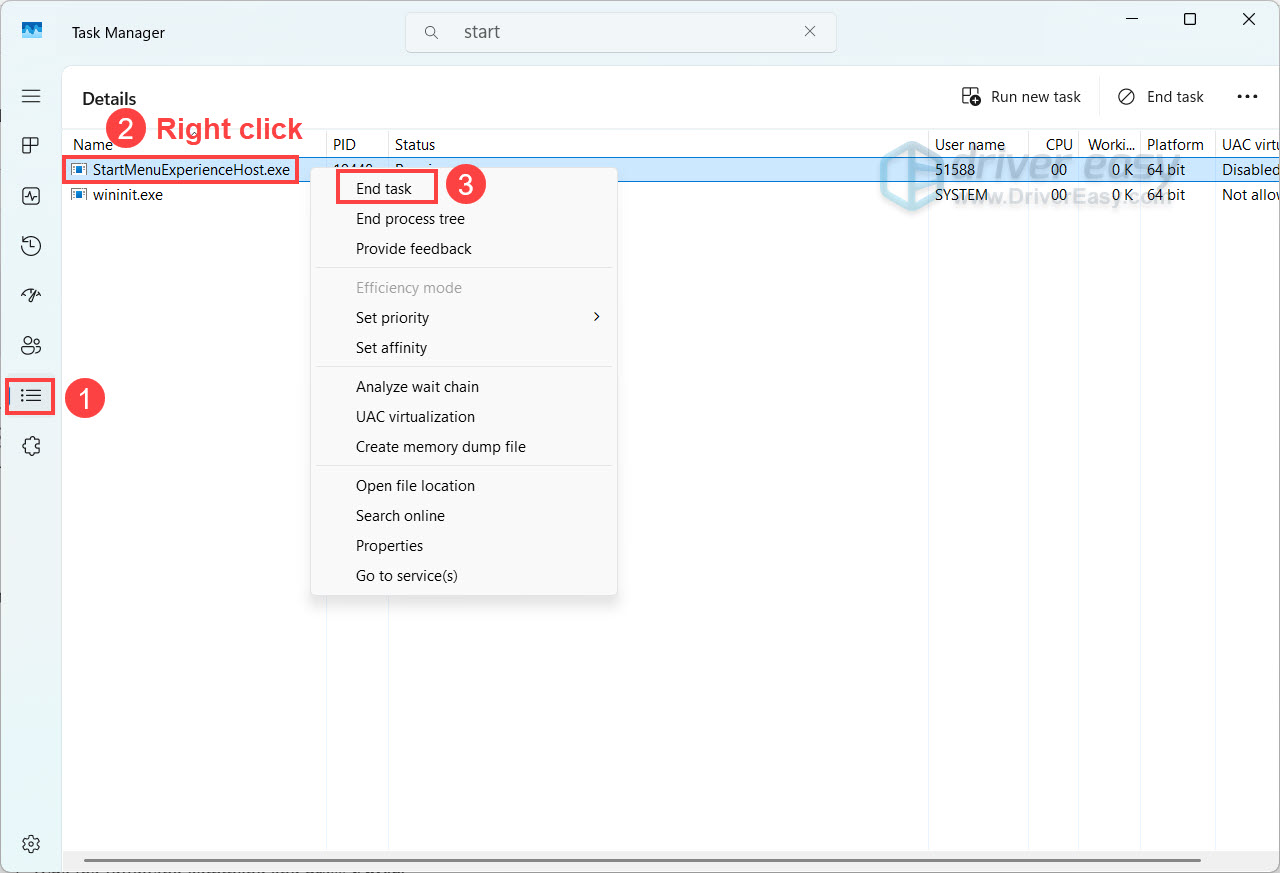The image size is (1280, 873).
Task: Open the Users page icon
Action: (31, 346)
